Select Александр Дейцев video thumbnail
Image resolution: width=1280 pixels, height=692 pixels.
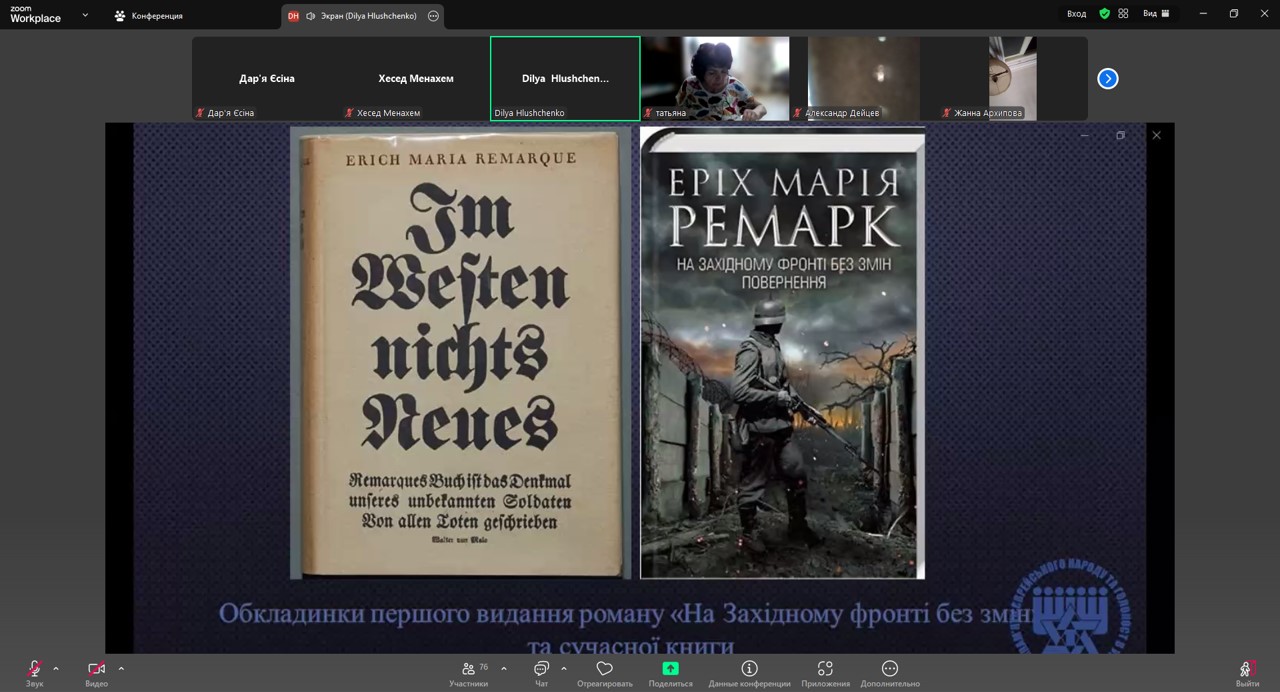864,79
